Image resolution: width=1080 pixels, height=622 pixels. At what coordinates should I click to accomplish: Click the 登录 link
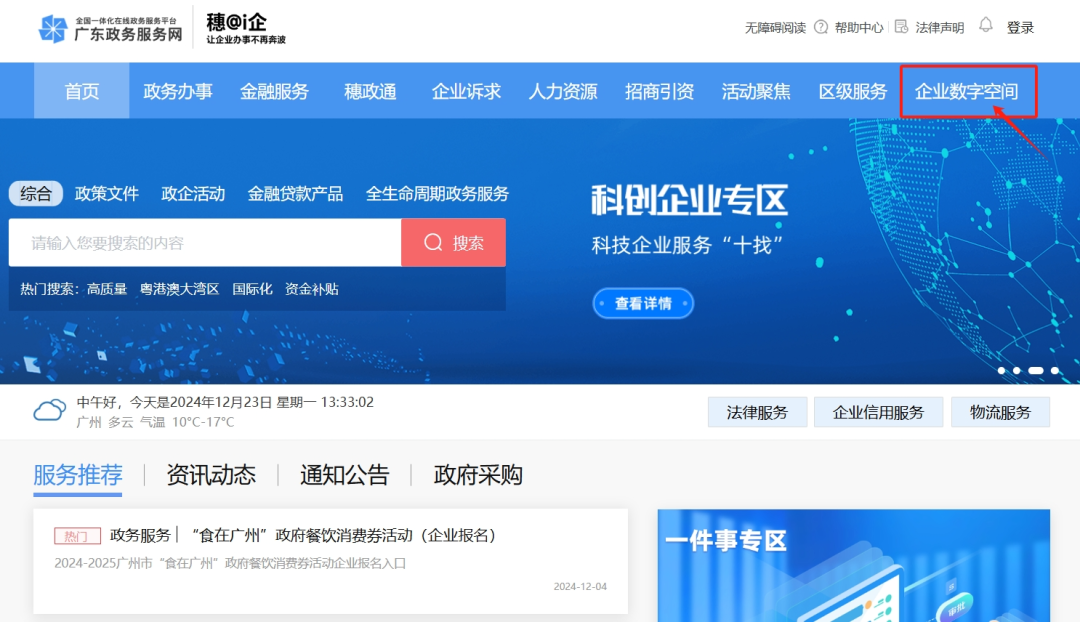1020,28
